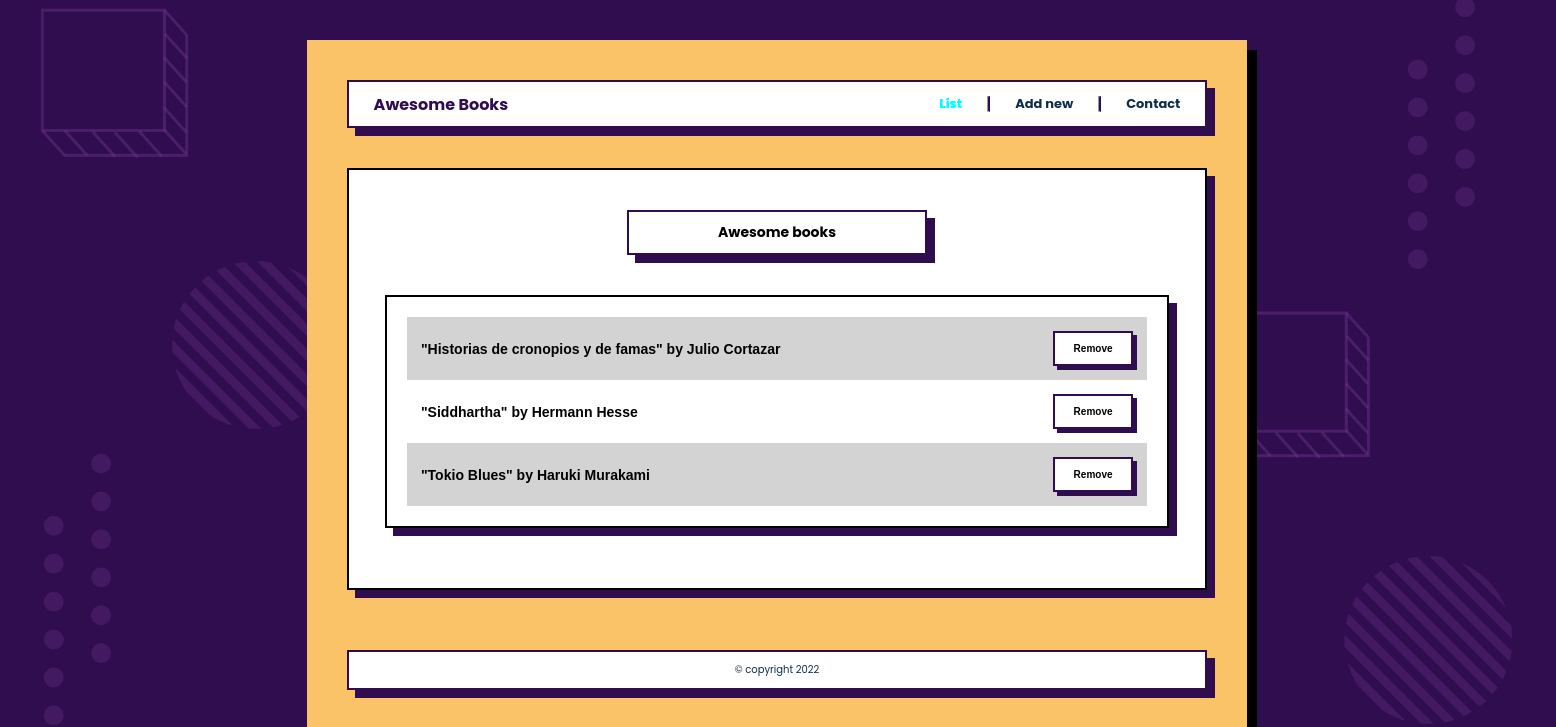This screenshot has width=1556, height=727.
Task: Remove "Historias de cronopios y de famas" book
Action: click(x=1093, y=348)
